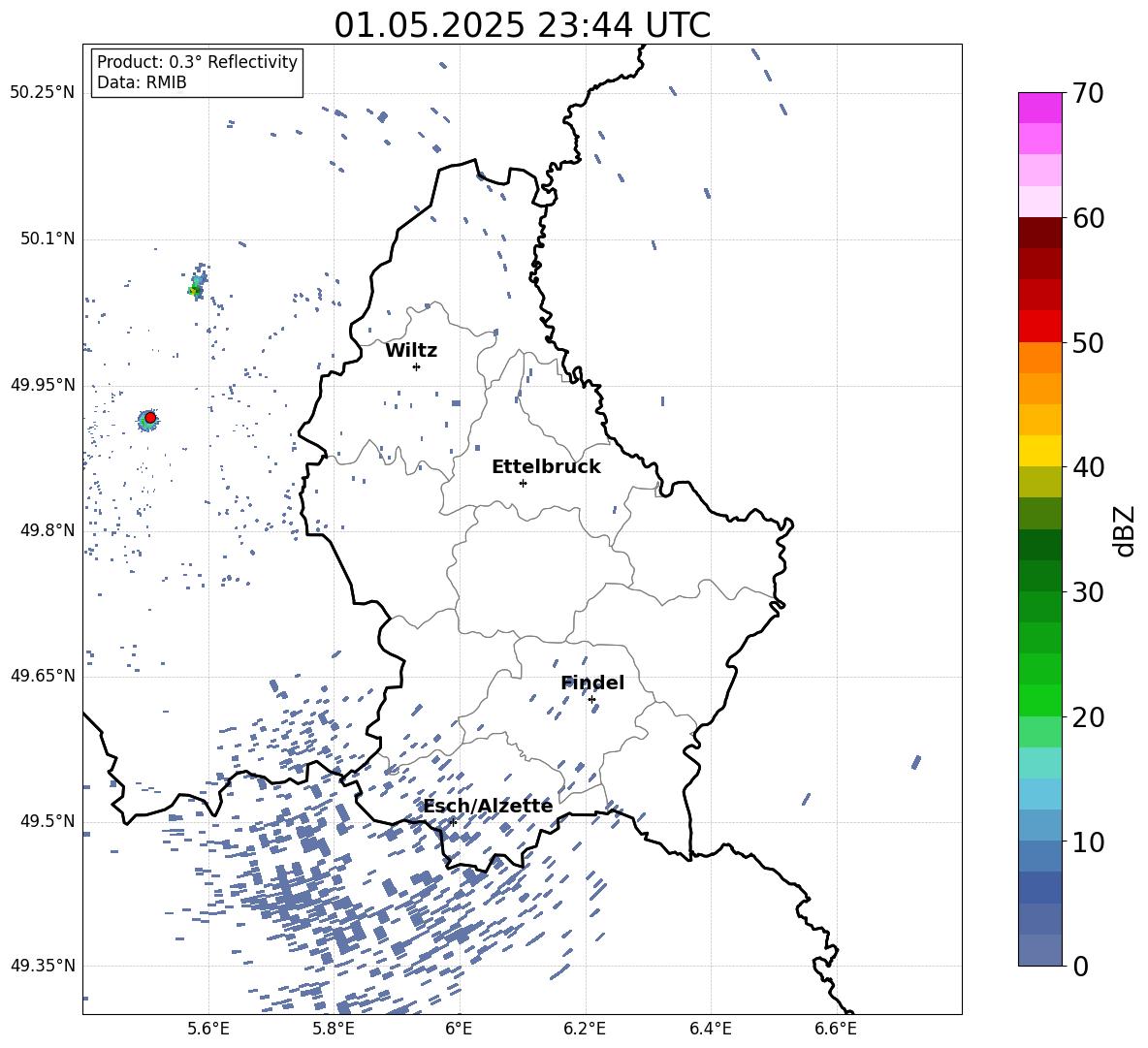Click the 6.2°E longitude label
This screenshot has height=1048, width=1148.
[x=585, y=1029]
